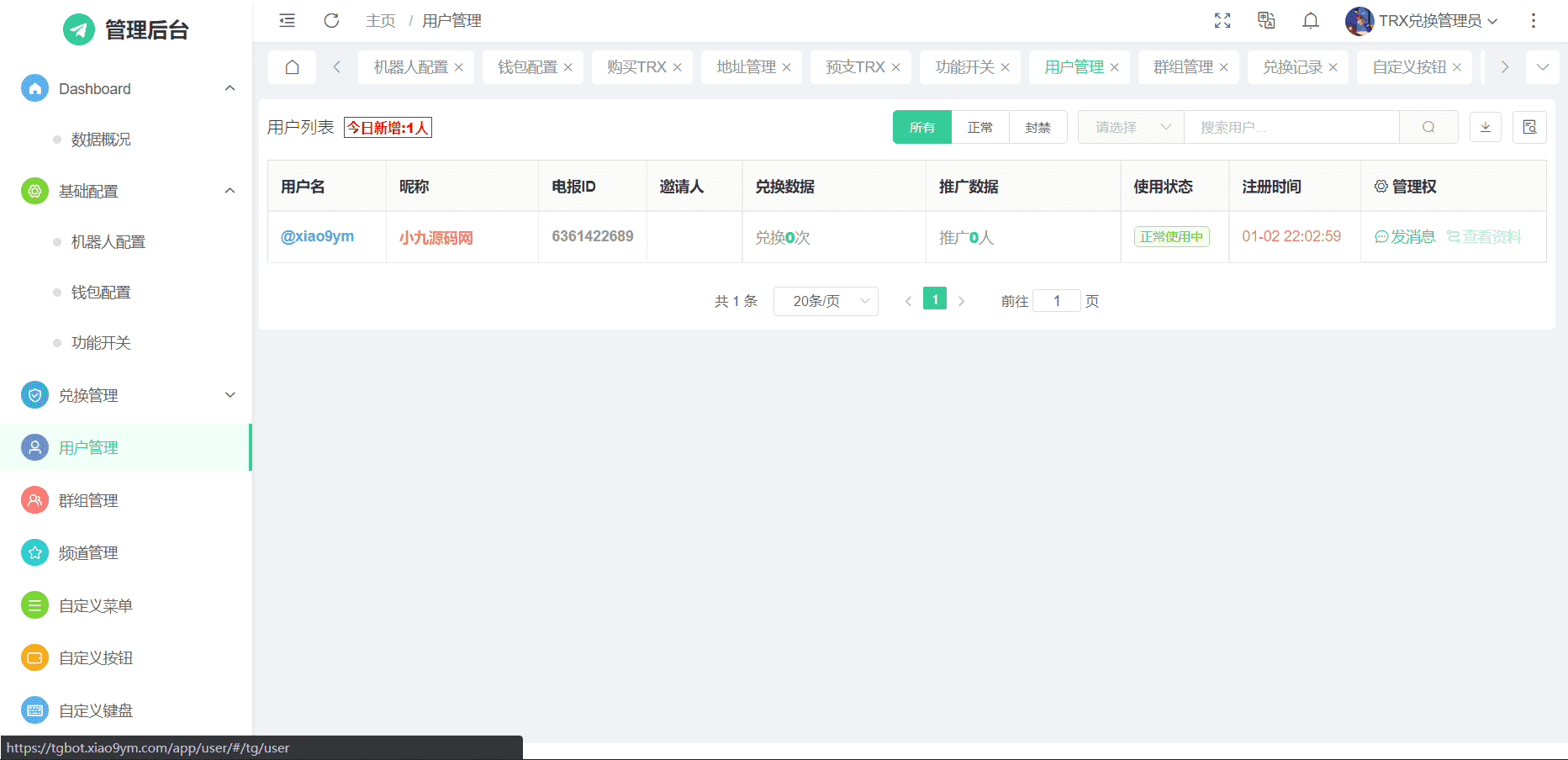Viewport: 1568px width, 760px height.
Task: Open the @xiao9ym username link
Action: tap(317, 236)
